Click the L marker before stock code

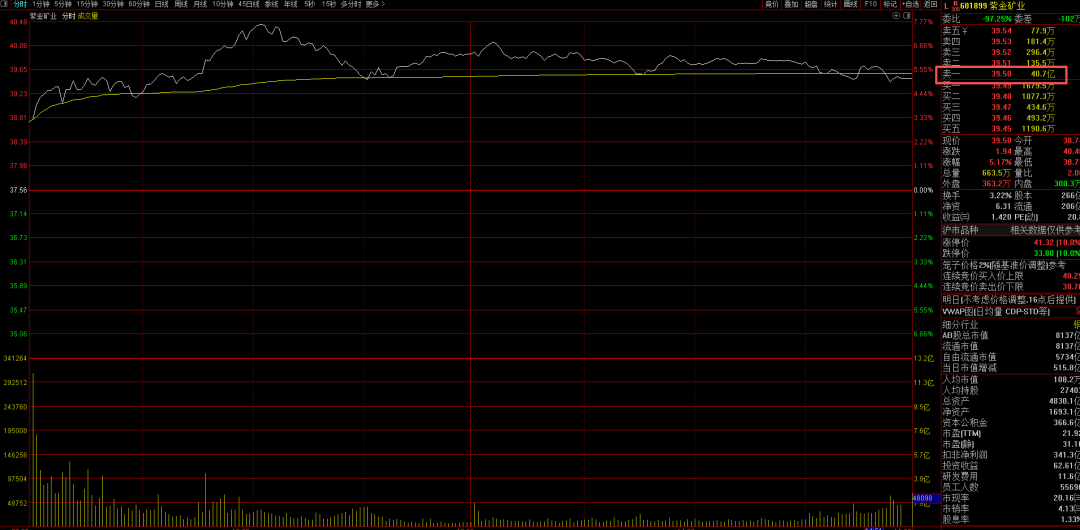947,5
